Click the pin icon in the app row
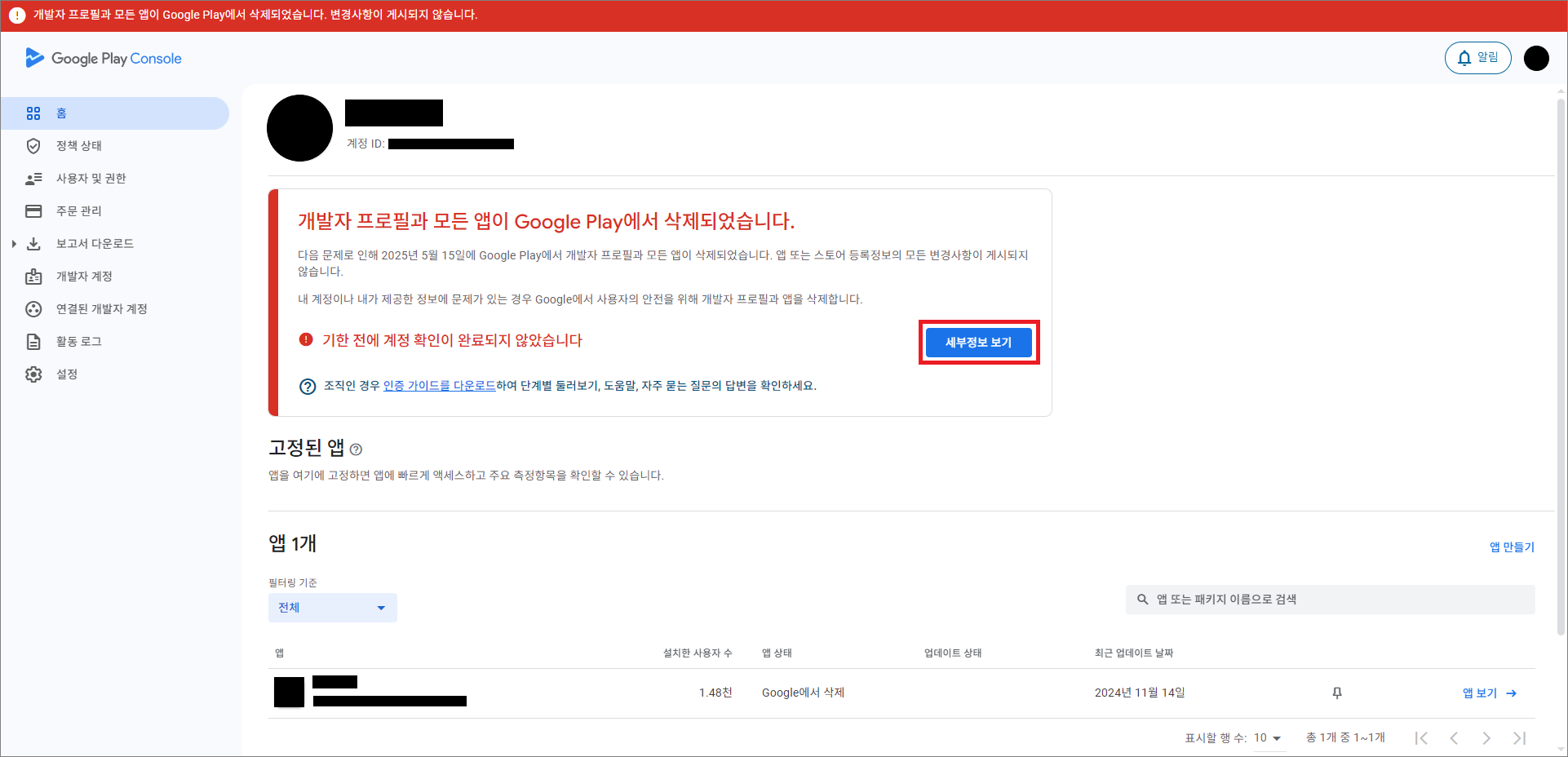Image resolution: width=1568 pixels, height=757 pixels. point(1337,693)
